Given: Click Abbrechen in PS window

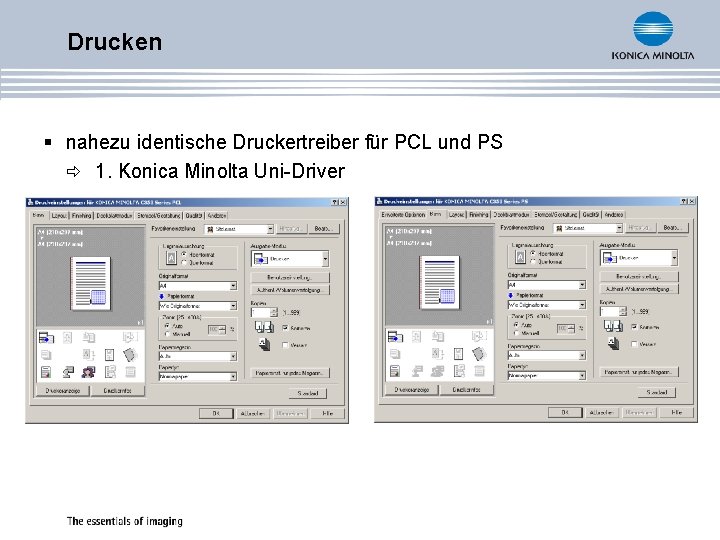Looking at the screenshot, I should [x=602, y=413].
